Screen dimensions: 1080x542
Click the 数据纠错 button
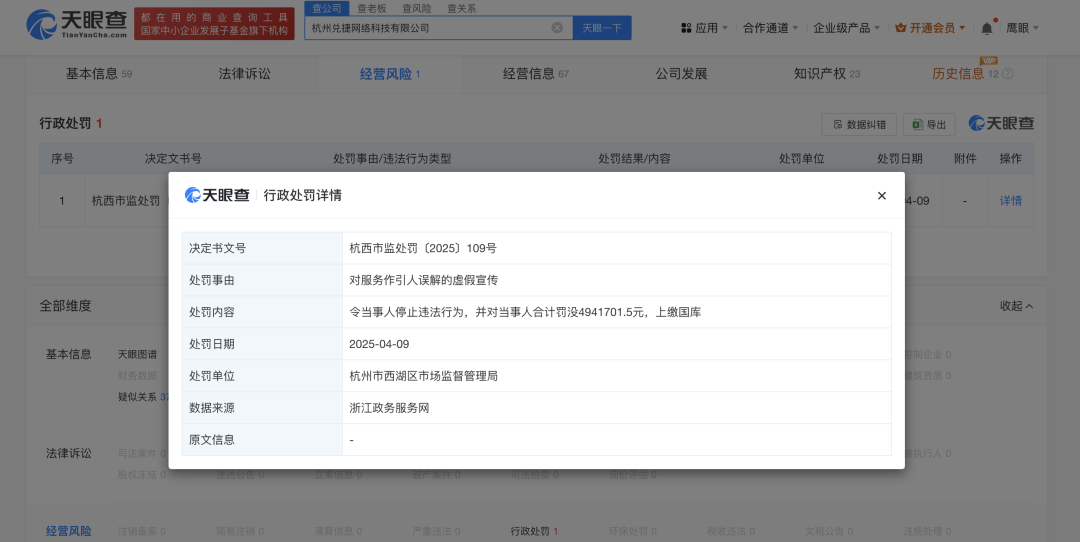pyautogui.click(x=859, y=124)
